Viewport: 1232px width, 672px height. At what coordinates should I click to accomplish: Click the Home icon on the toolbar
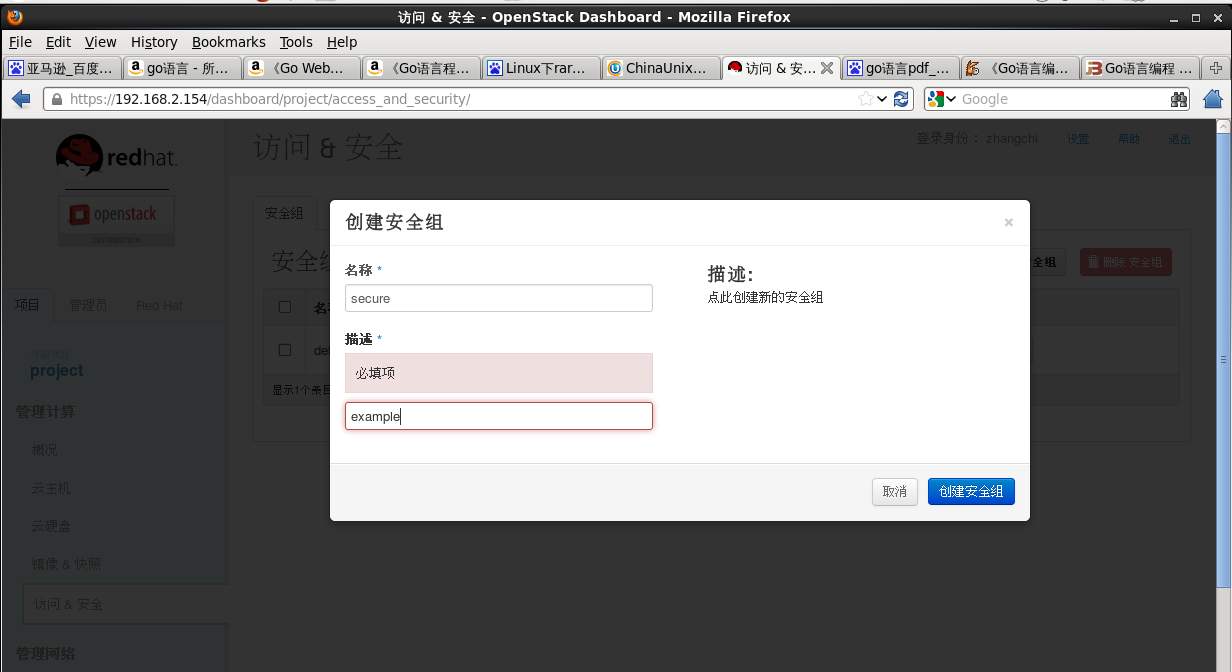pyautogui.click(x=1211, y=99)
